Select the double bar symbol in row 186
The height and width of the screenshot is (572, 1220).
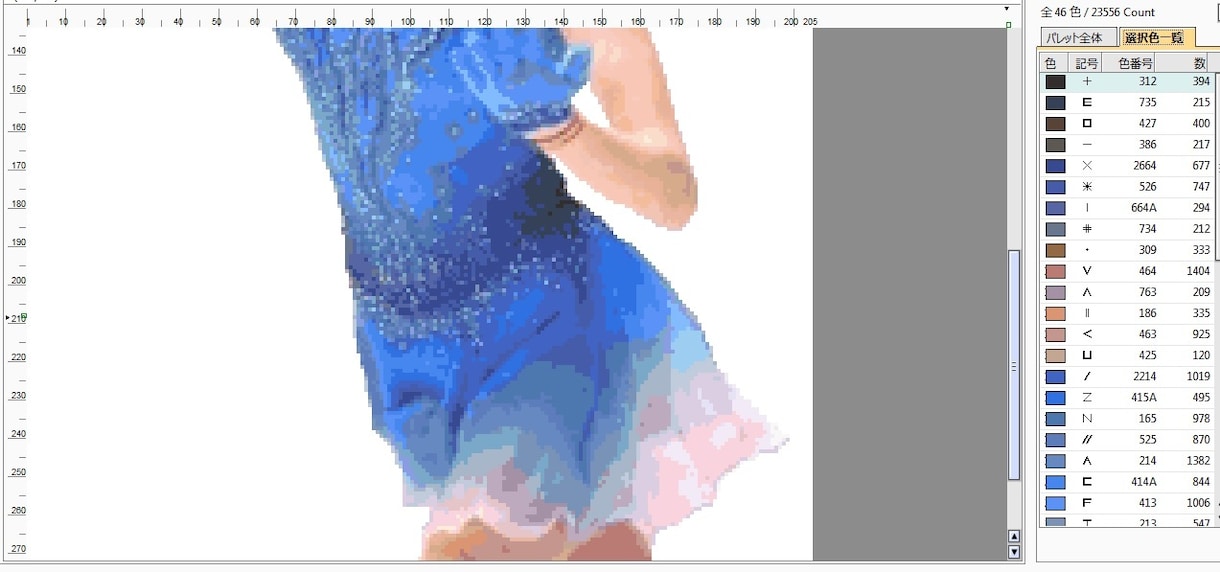[x=1087, y=314]
